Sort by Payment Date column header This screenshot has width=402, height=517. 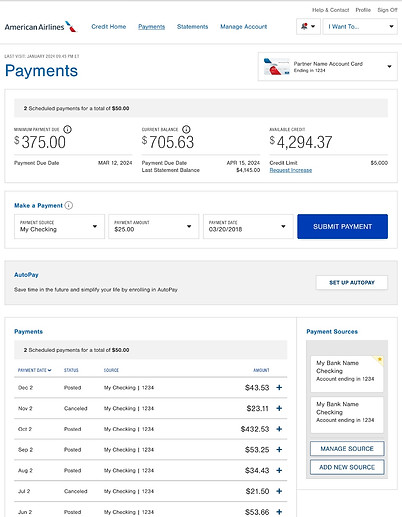click(35, 370)
